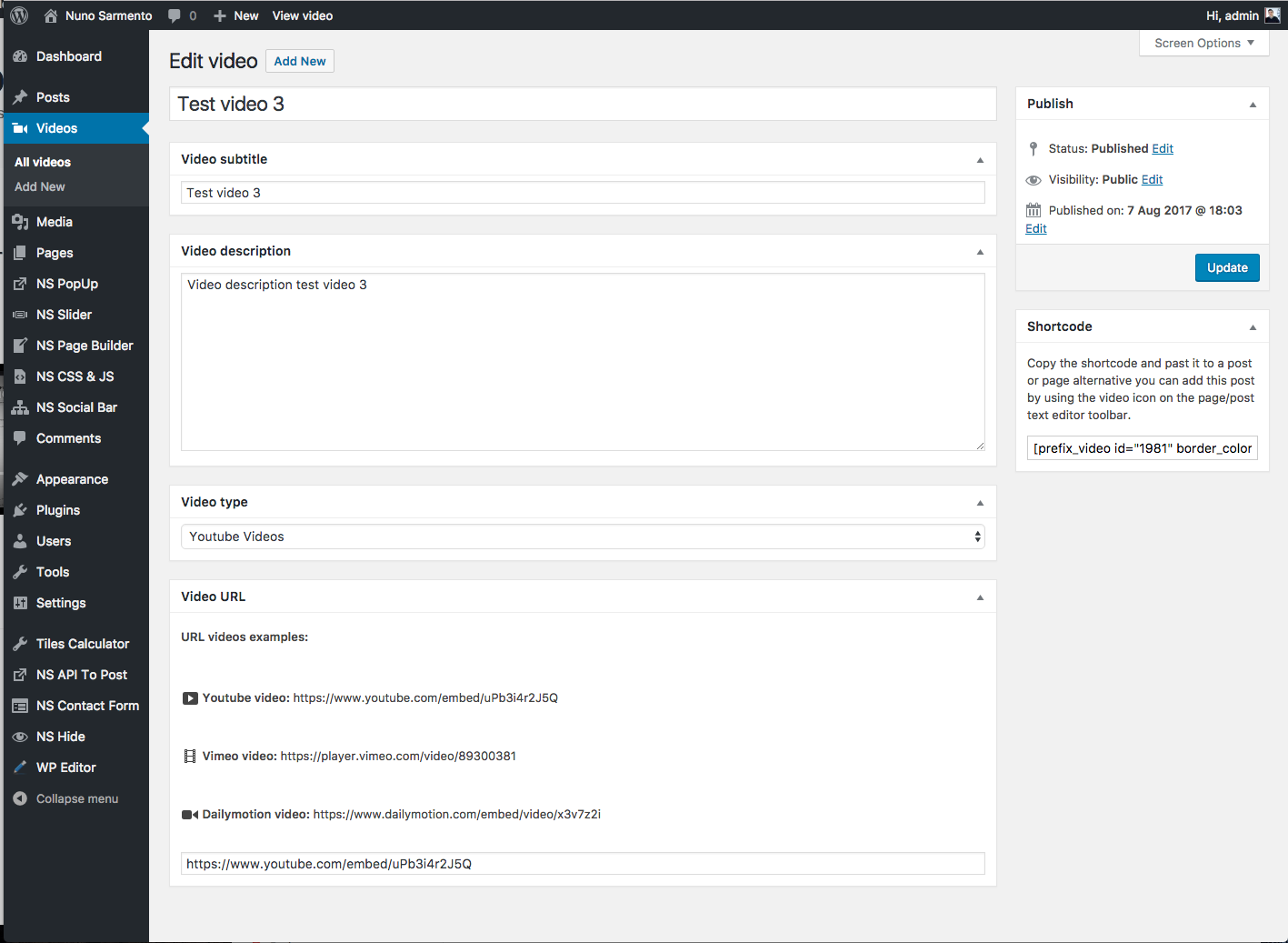Open the WordPress logo menu
The height and width of the screenshot is (943, 1288).
point(19,15)
